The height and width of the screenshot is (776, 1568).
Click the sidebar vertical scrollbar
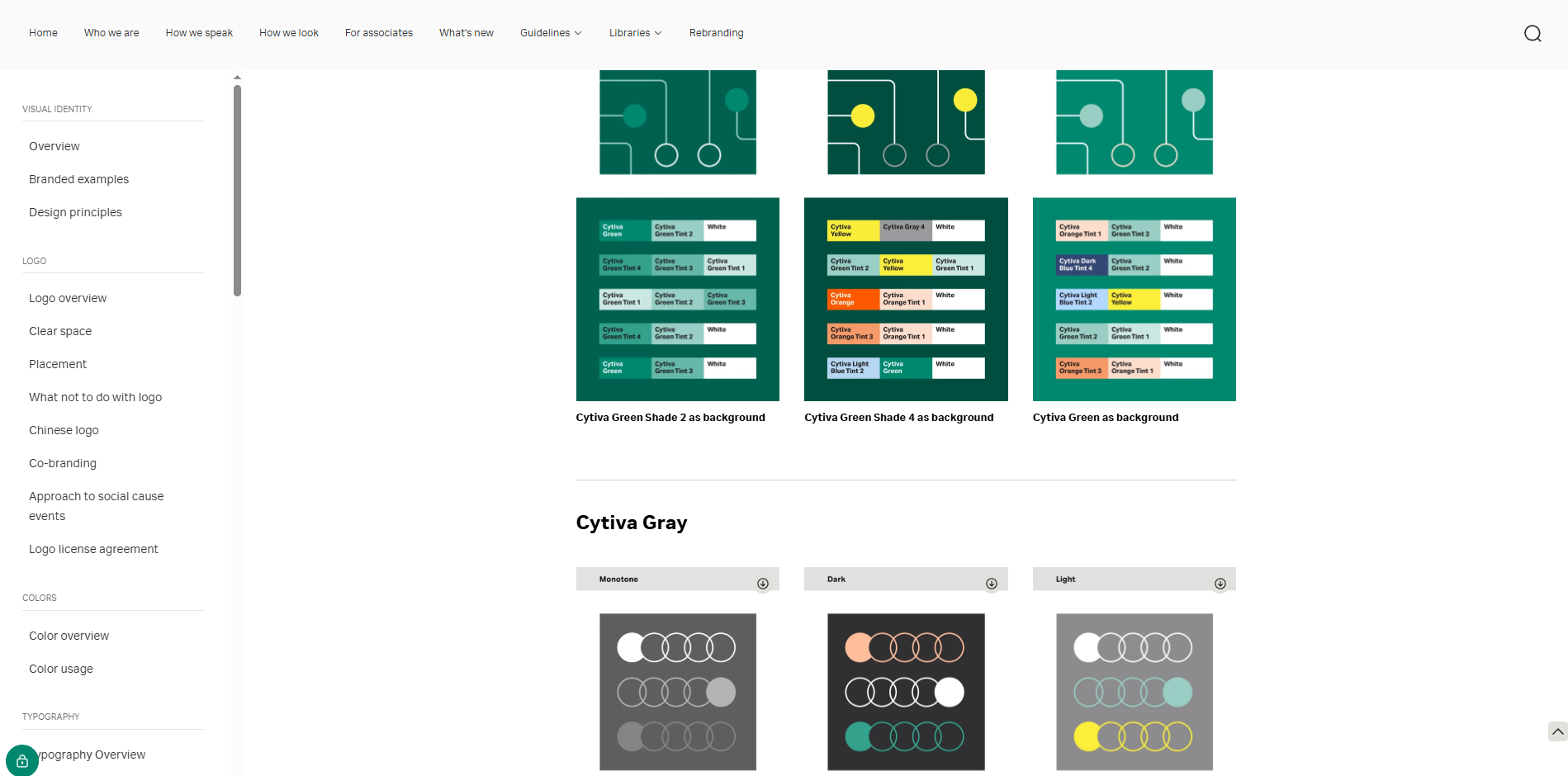pyautogui.click(x=237, y=190)
